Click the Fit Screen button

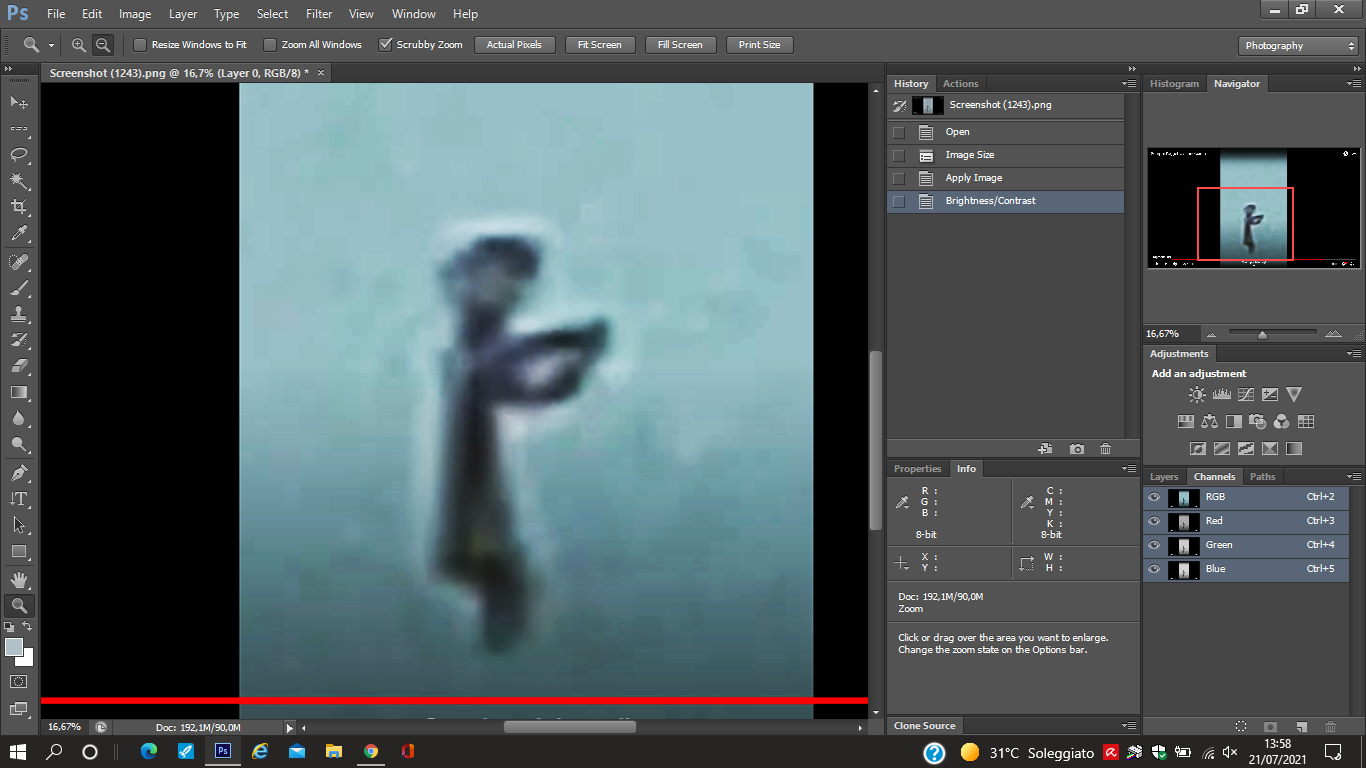(600, 45)
